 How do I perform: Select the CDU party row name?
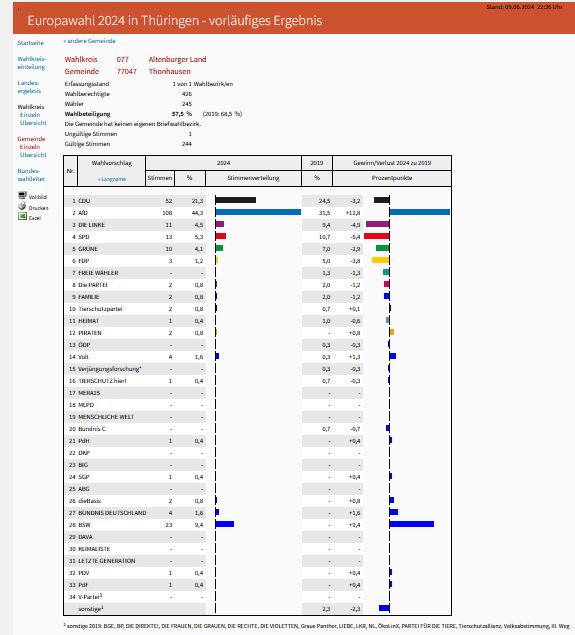point(84,201)
